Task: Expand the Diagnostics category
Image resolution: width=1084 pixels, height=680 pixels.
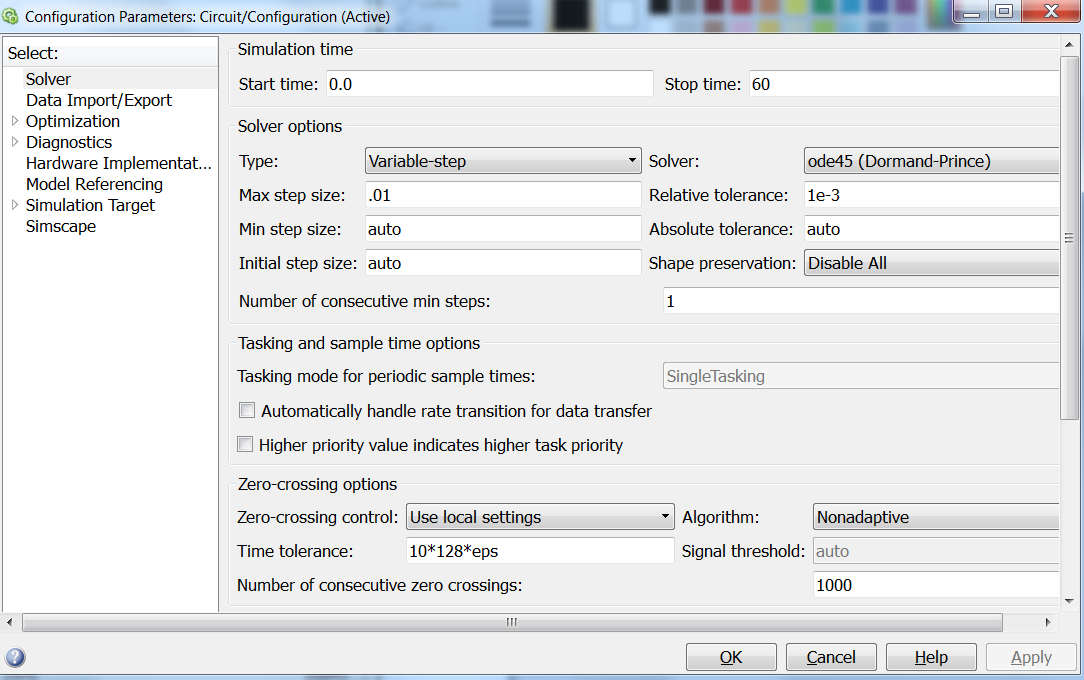Action: tap(16, 142)
